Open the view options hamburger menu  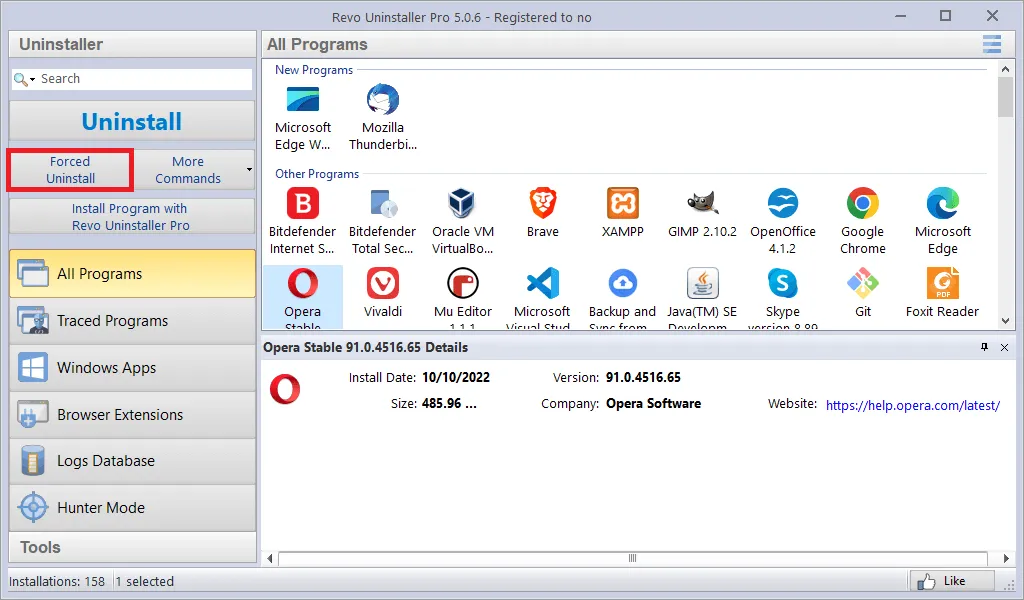992,44
